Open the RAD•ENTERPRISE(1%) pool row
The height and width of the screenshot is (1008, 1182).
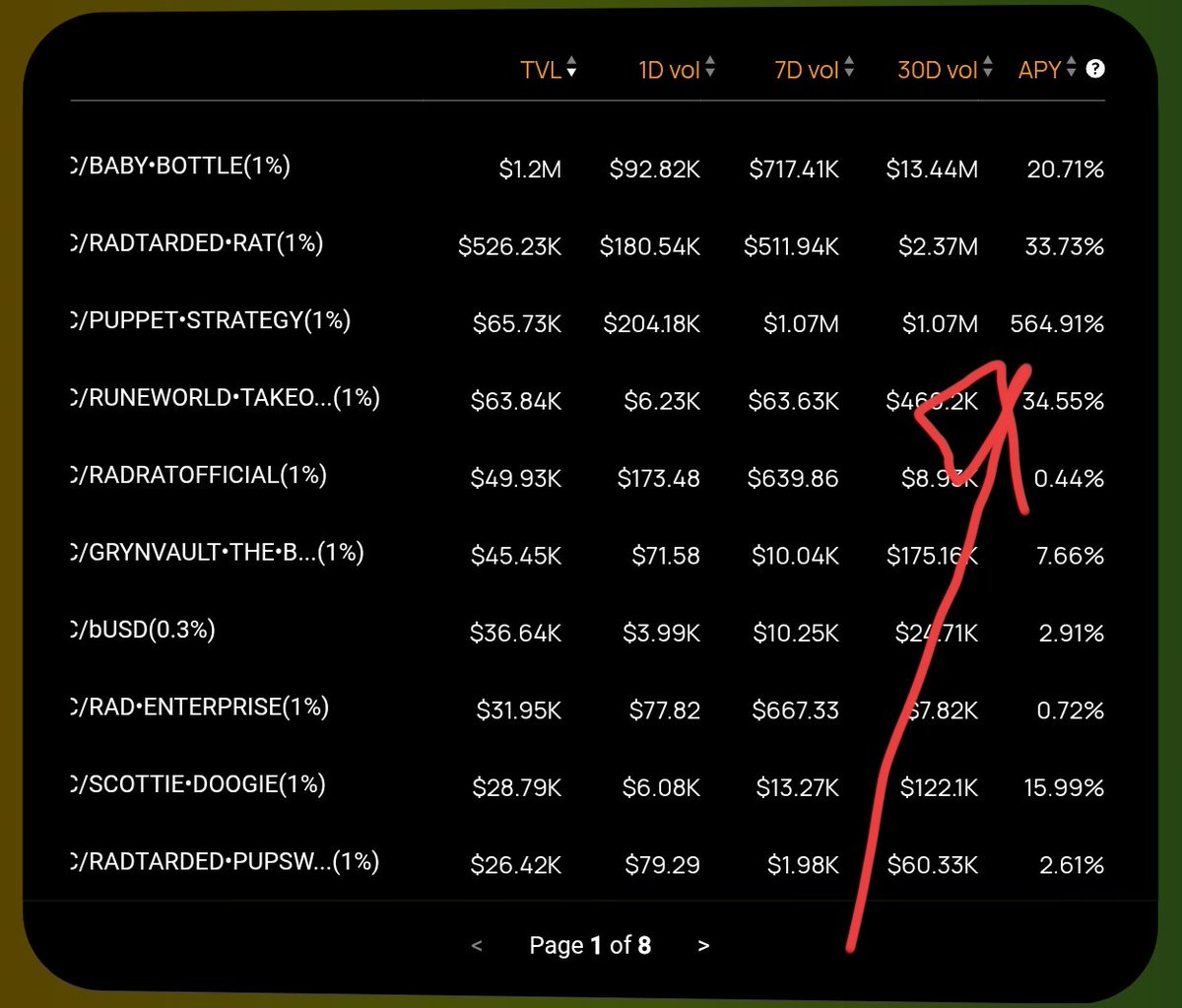click(587, 709)
